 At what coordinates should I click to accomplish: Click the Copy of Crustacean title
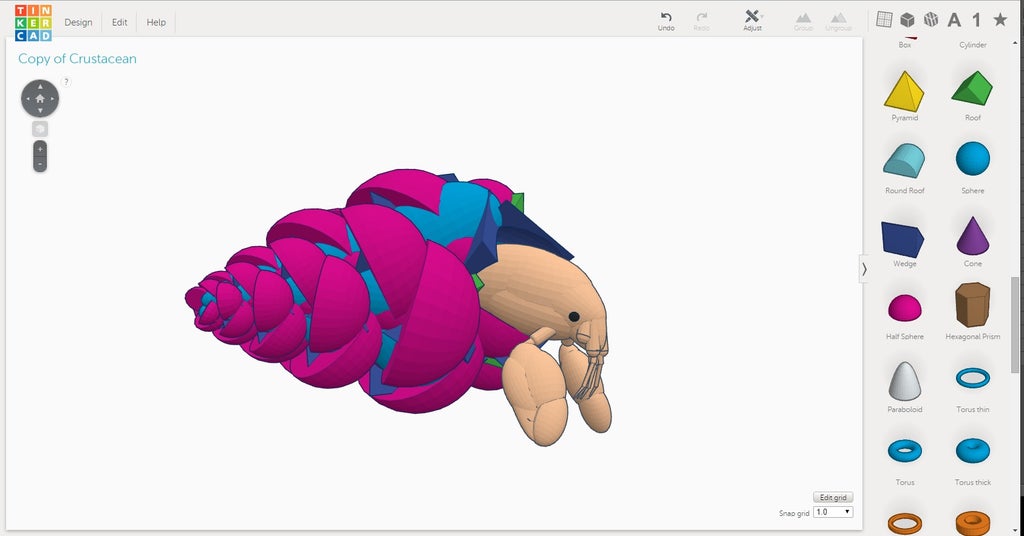[77, 59]
